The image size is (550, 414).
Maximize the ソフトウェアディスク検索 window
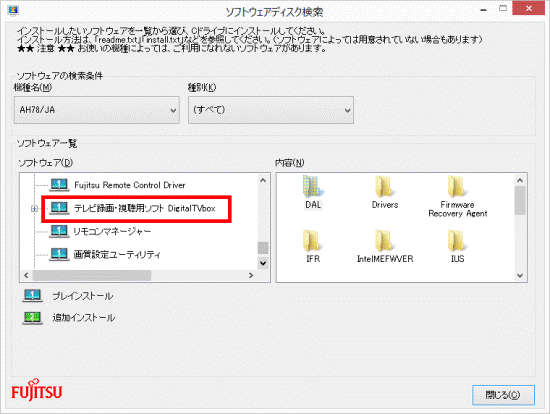(503, 8)
